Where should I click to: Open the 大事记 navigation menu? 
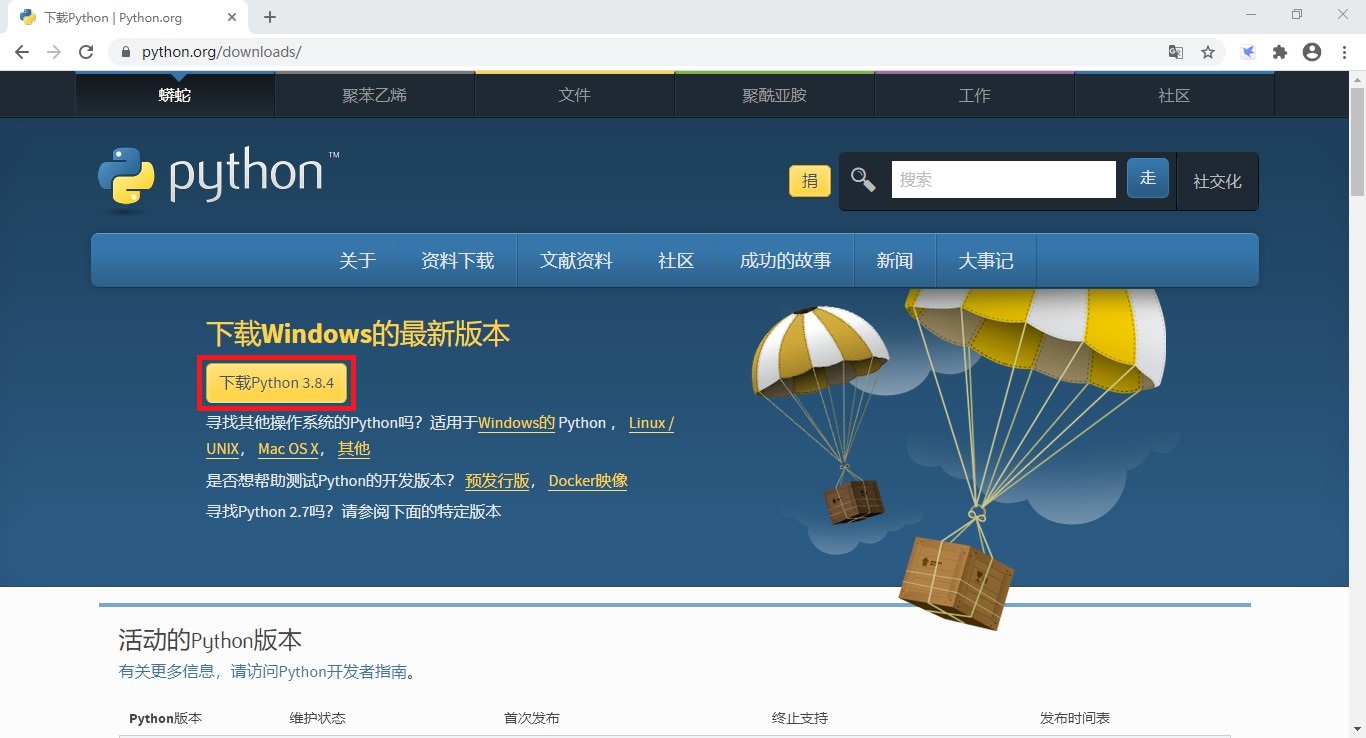pos(986,260)
